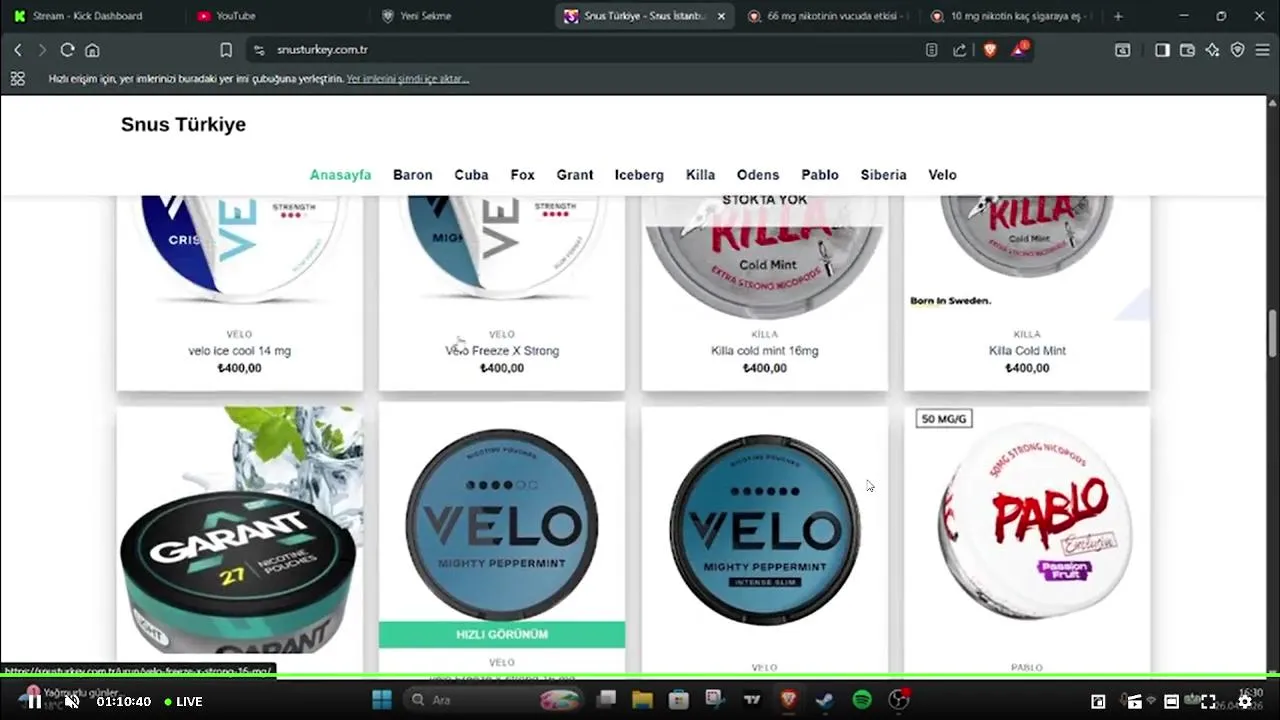This screenshot has width=1280, height=720.
Task: Click the share page icon
Action: tap(960, 50)
